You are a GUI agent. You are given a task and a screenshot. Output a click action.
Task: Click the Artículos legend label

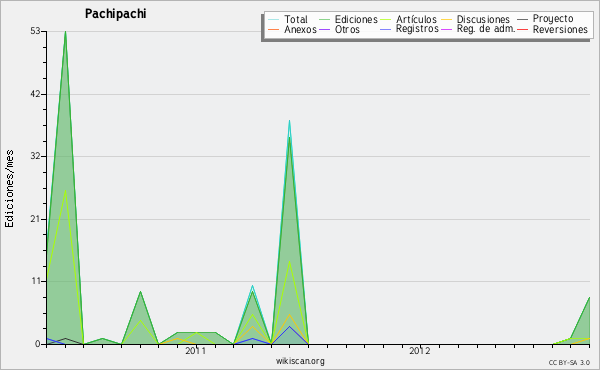coord(416,19)
